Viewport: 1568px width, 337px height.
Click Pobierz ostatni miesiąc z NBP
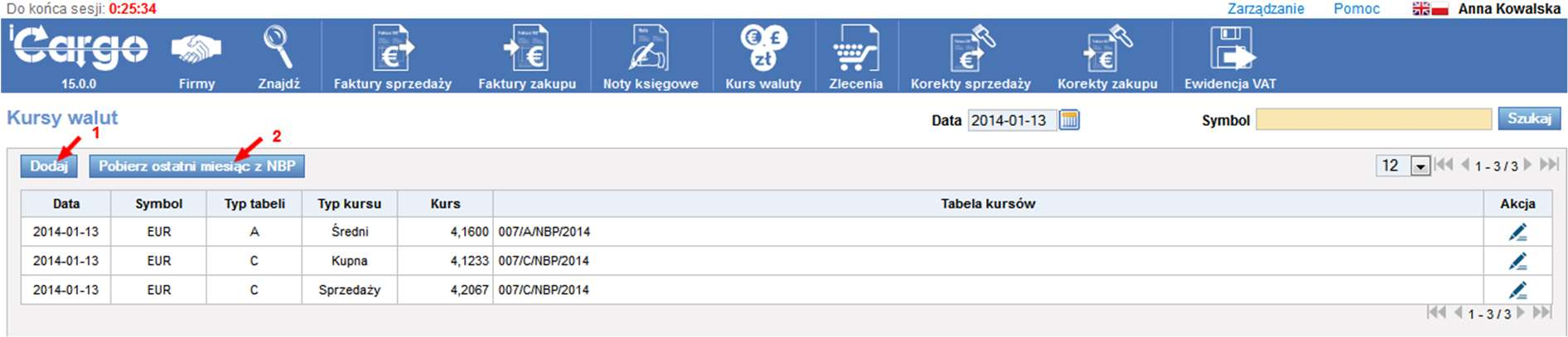coord(196,166)
